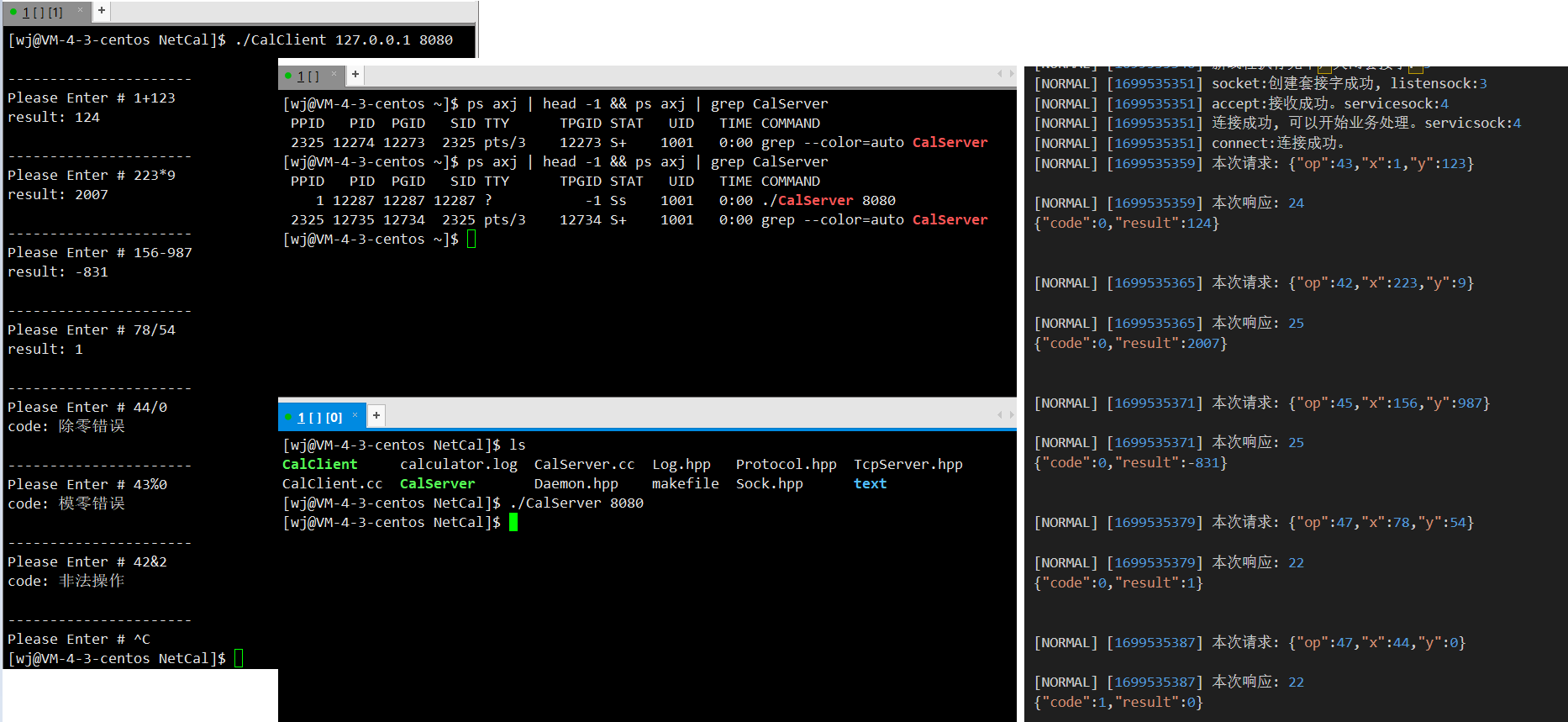
Task: Click the request log with "x":78 and "y":54
Action: click(1255, 523)
